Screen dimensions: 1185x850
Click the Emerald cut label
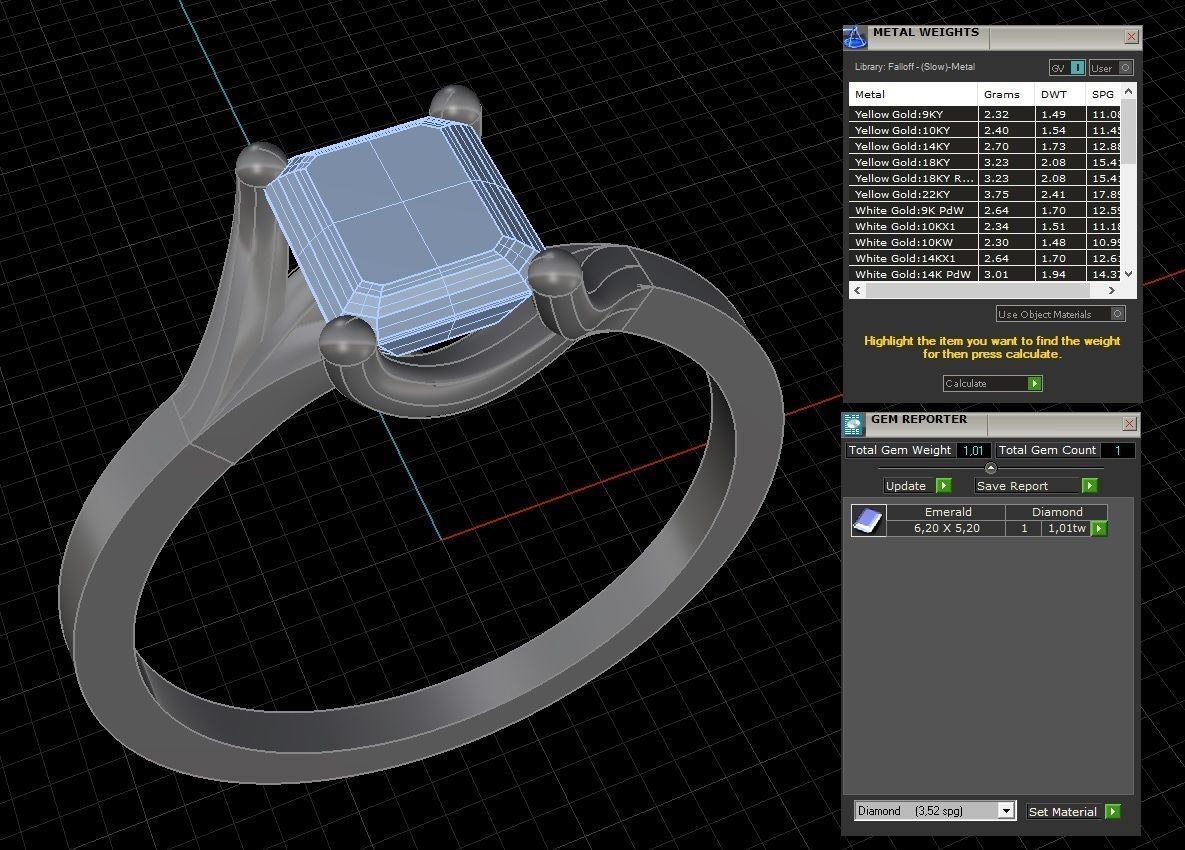tap(948, 512)
